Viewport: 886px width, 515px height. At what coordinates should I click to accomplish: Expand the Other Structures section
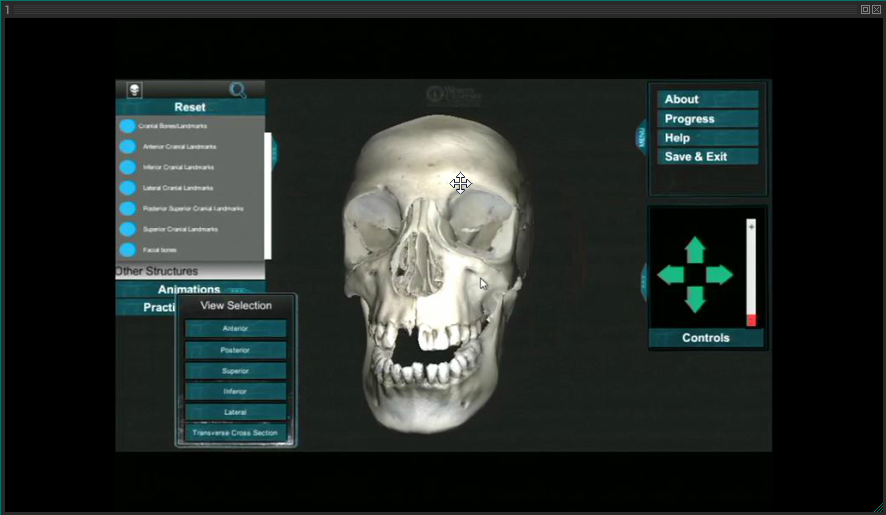[190, 271]
